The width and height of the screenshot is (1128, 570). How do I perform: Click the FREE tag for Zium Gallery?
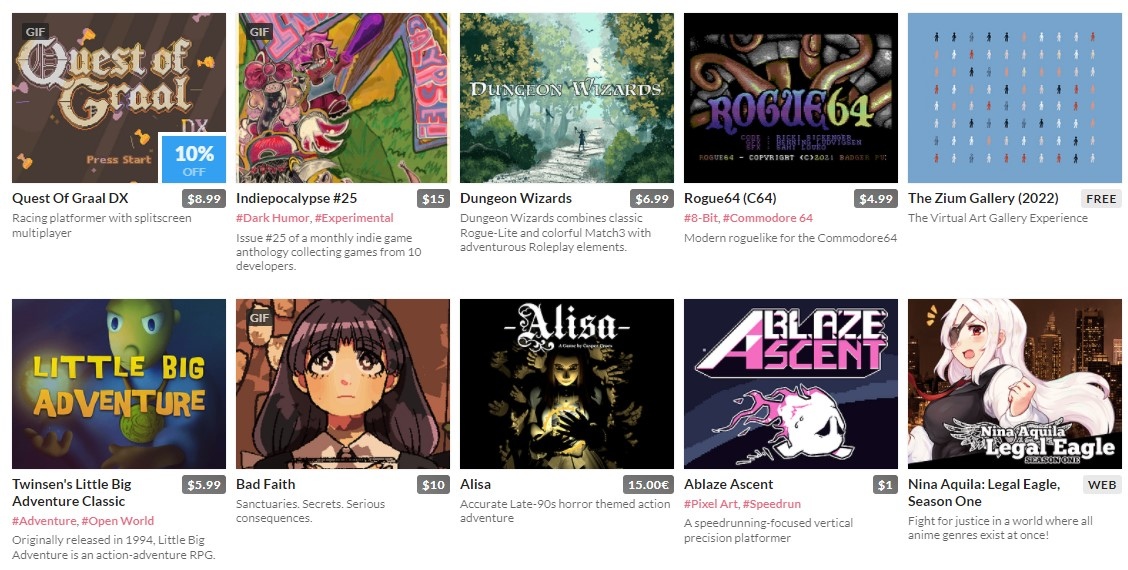1101,199
